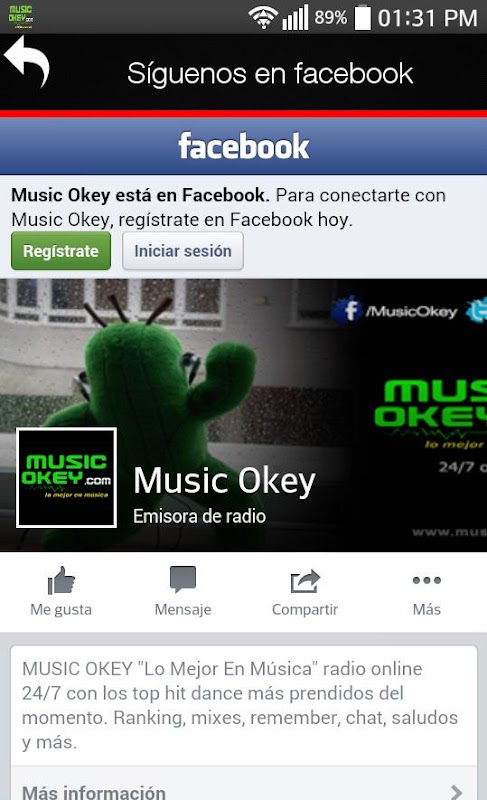Screen dimensions: 487x800
Task: Open the Más three-dots menu
Action: 427,580
